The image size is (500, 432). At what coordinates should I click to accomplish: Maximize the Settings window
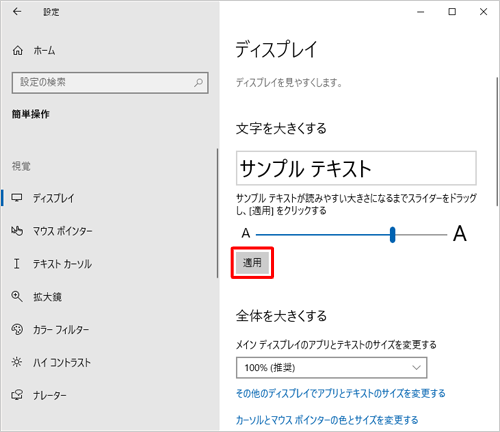(452, 12)
